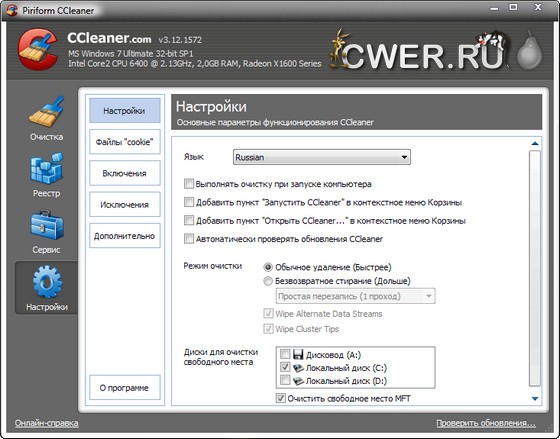Click the Диски для очистки свободного места label
Screen dimensions: 560x439
click(x=221, y=357)
